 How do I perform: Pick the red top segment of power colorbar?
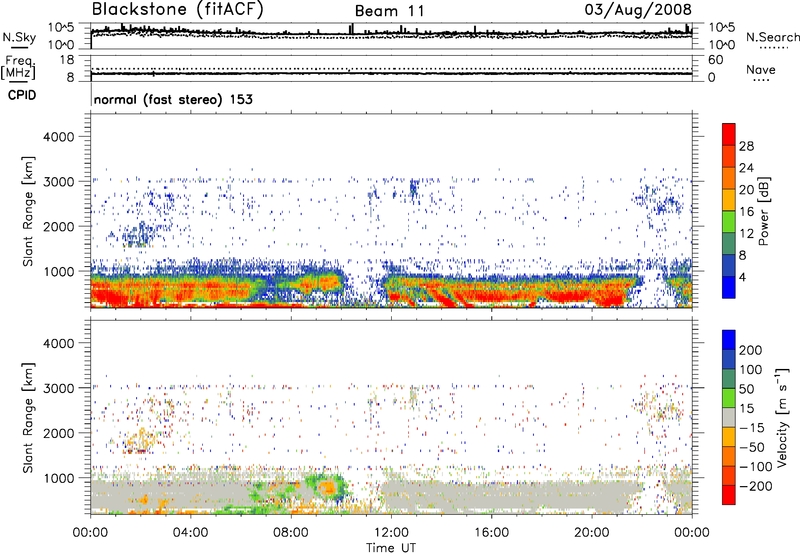pyautogui.click(x=729, y=134)
